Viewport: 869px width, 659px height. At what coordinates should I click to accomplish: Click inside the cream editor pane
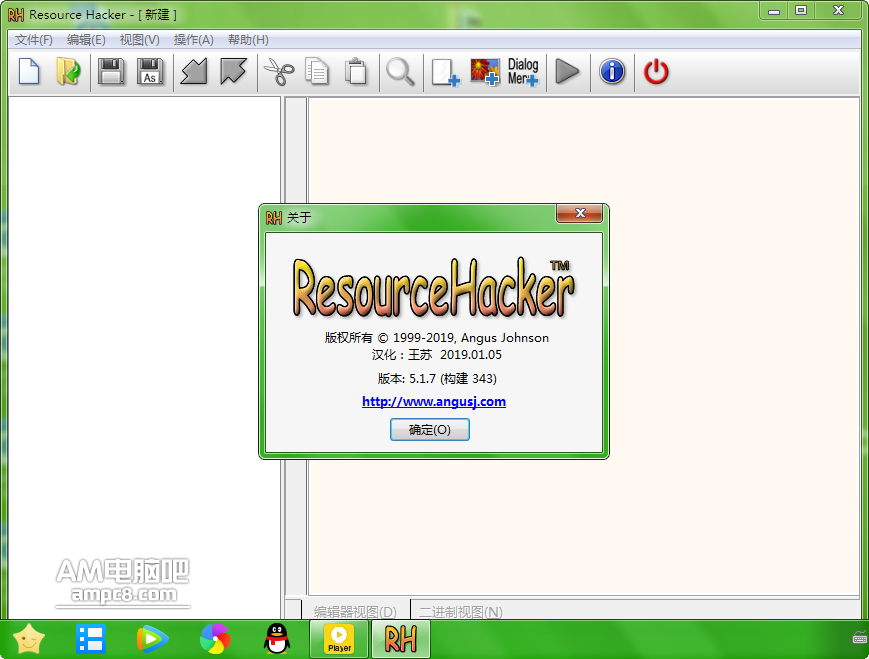click(583, 346)
